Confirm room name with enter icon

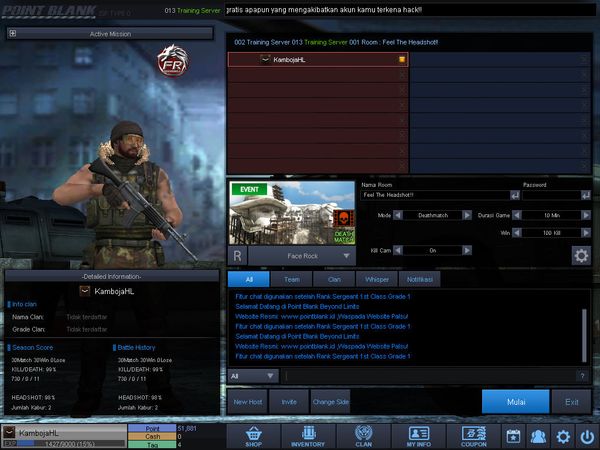(515, 195)
